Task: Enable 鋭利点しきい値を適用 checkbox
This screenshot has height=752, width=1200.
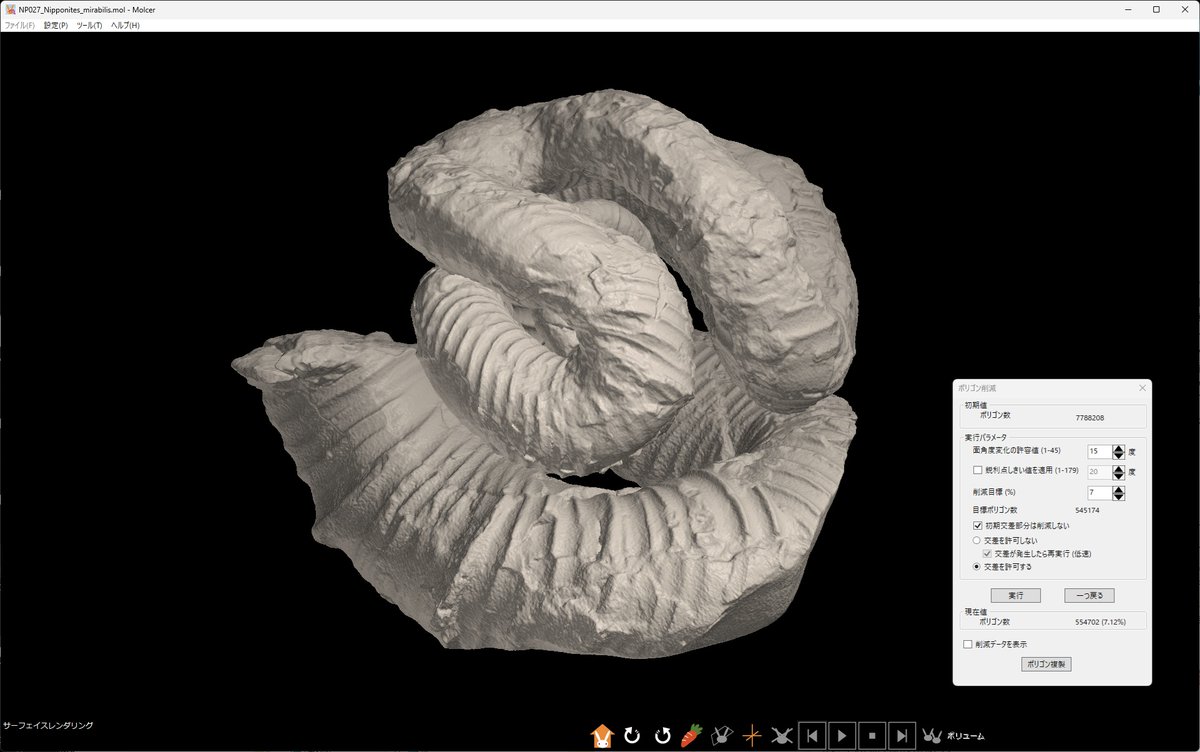Action: point(978,470)
